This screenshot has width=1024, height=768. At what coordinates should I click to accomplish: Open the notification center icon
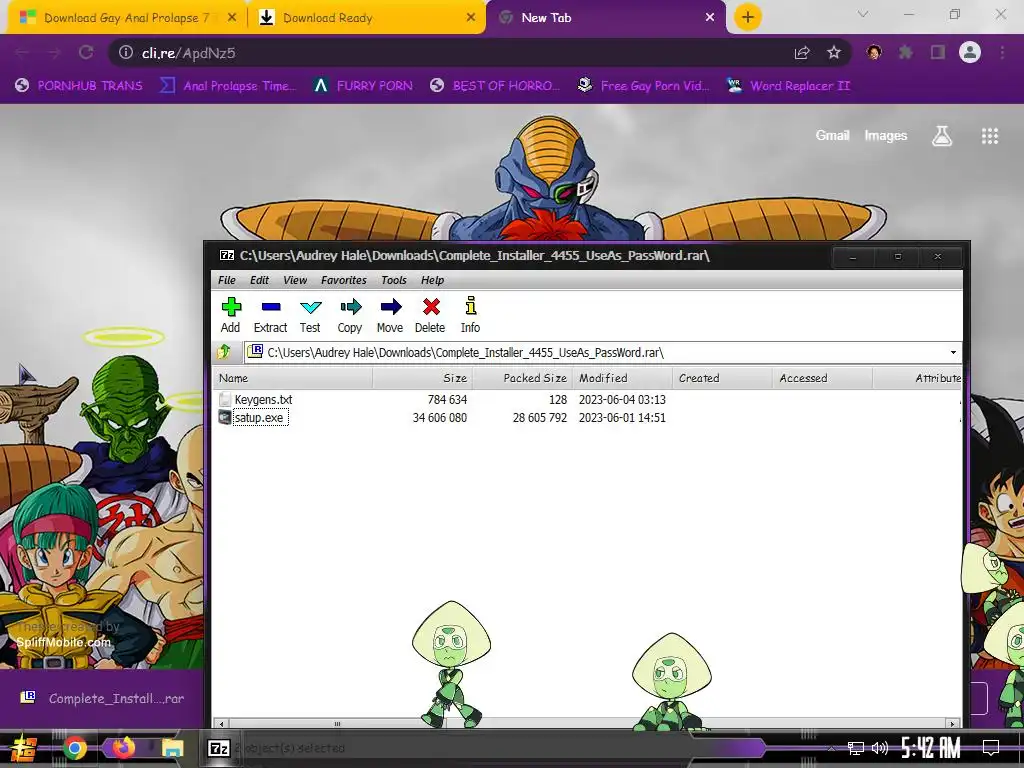(x=991, y=748)
